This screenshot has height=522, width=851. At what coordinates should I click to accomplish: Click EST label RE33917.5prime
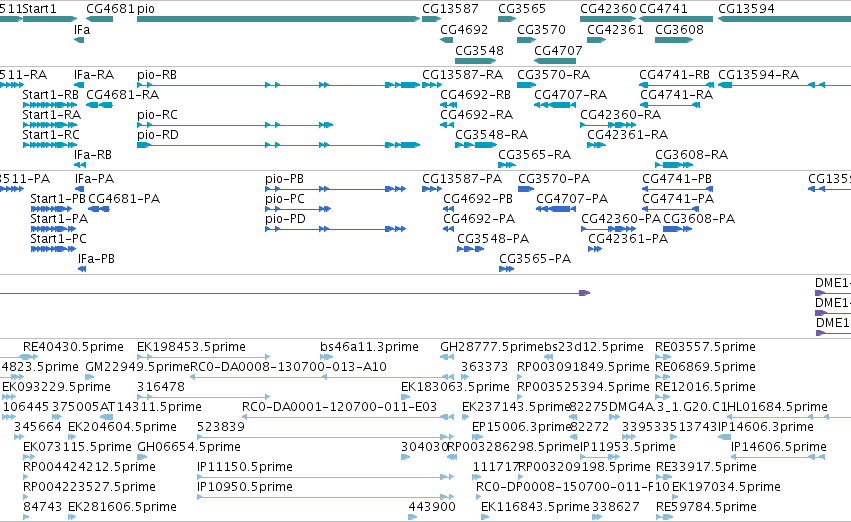[706, 467]
